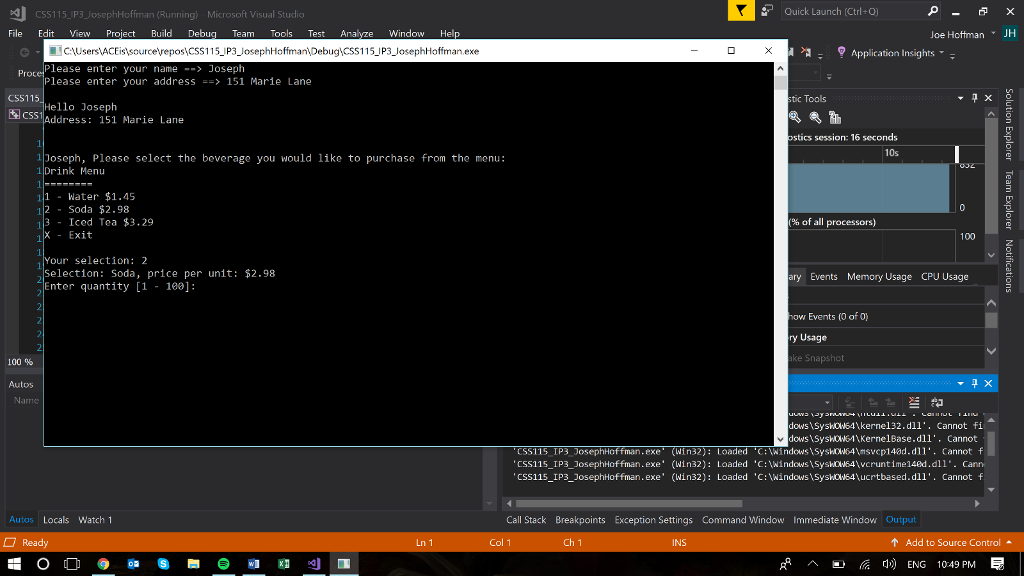Switch to the CPU Usage tab
Screen dimensions: 1024x576
[x=944, y=276]
